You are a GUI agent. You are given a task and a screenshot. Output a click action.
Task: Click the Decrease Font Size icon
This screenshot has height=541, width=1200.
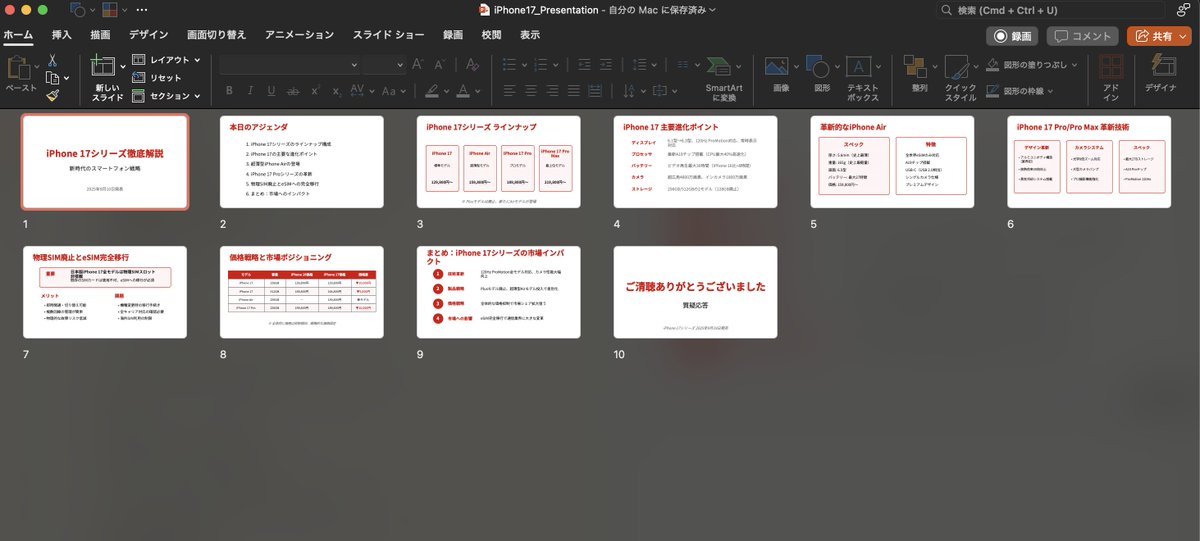click(438, 65)
